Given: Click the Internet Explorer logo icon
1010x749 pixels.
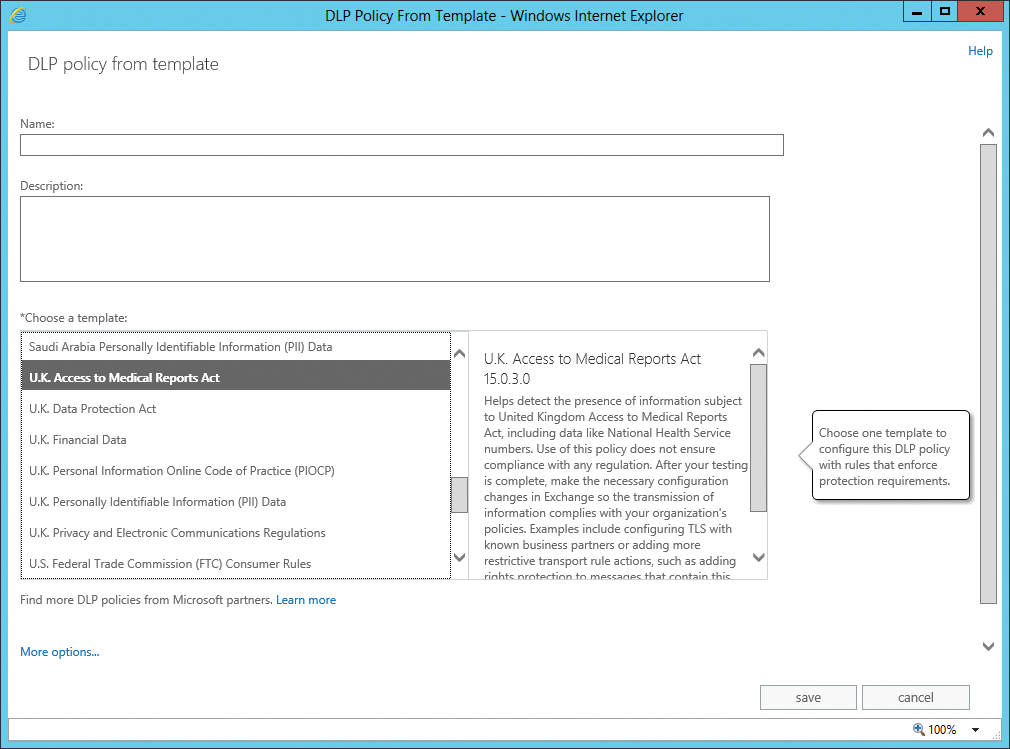Looking at the screenshot, I should 18,15.
